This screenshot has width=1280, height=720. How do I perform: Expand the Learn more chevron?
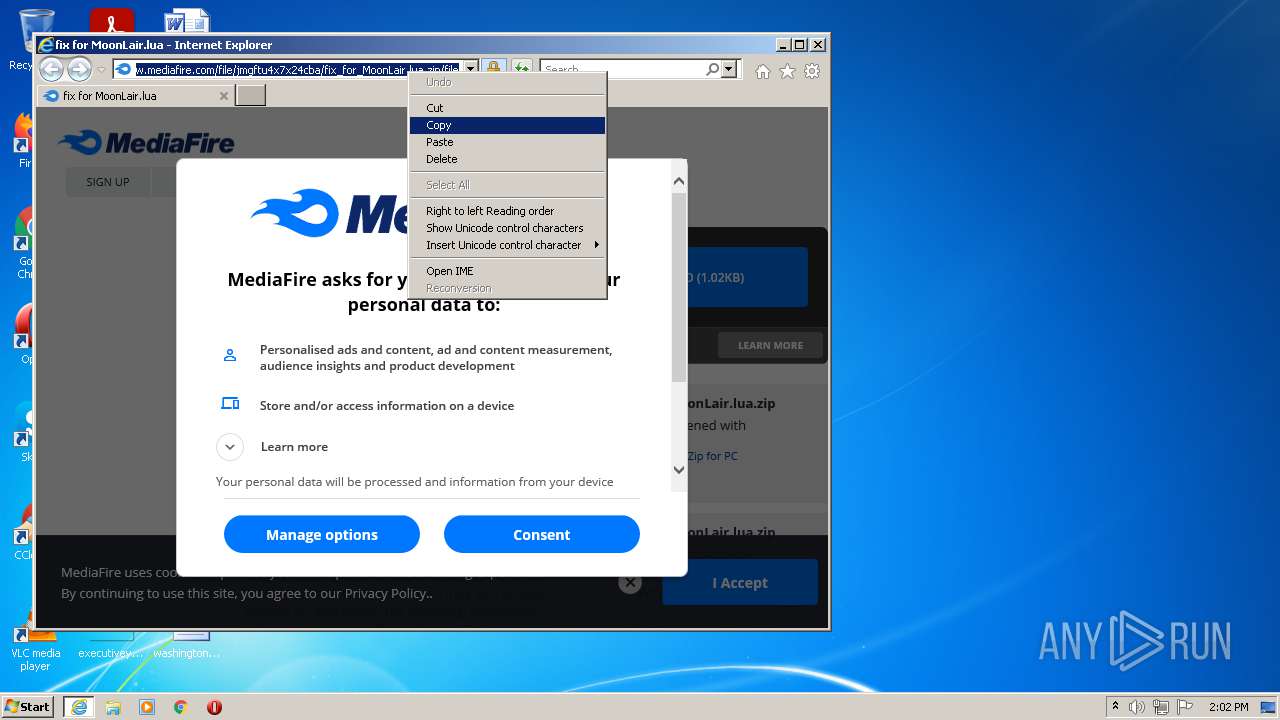click(230, 447)
